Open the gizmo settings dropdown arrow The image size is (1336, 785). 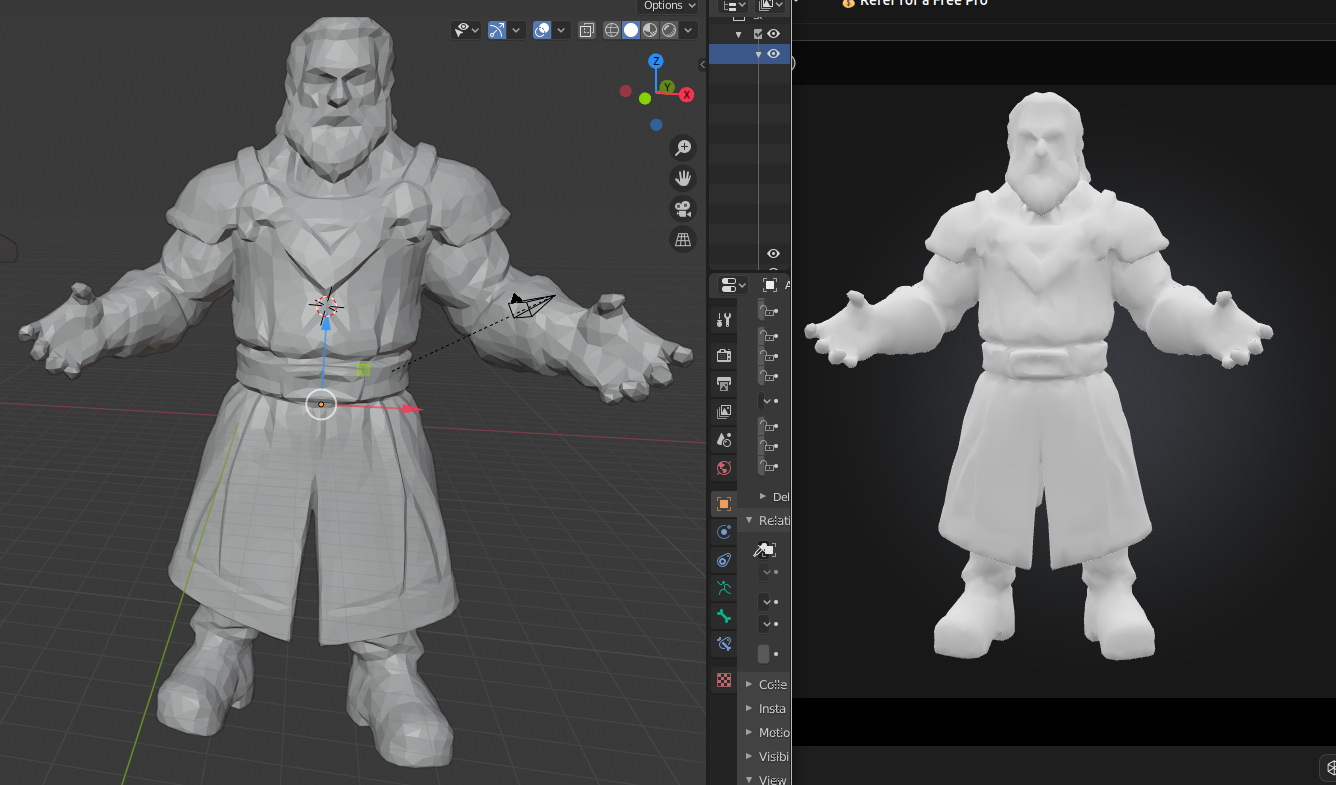coord(516,30)
